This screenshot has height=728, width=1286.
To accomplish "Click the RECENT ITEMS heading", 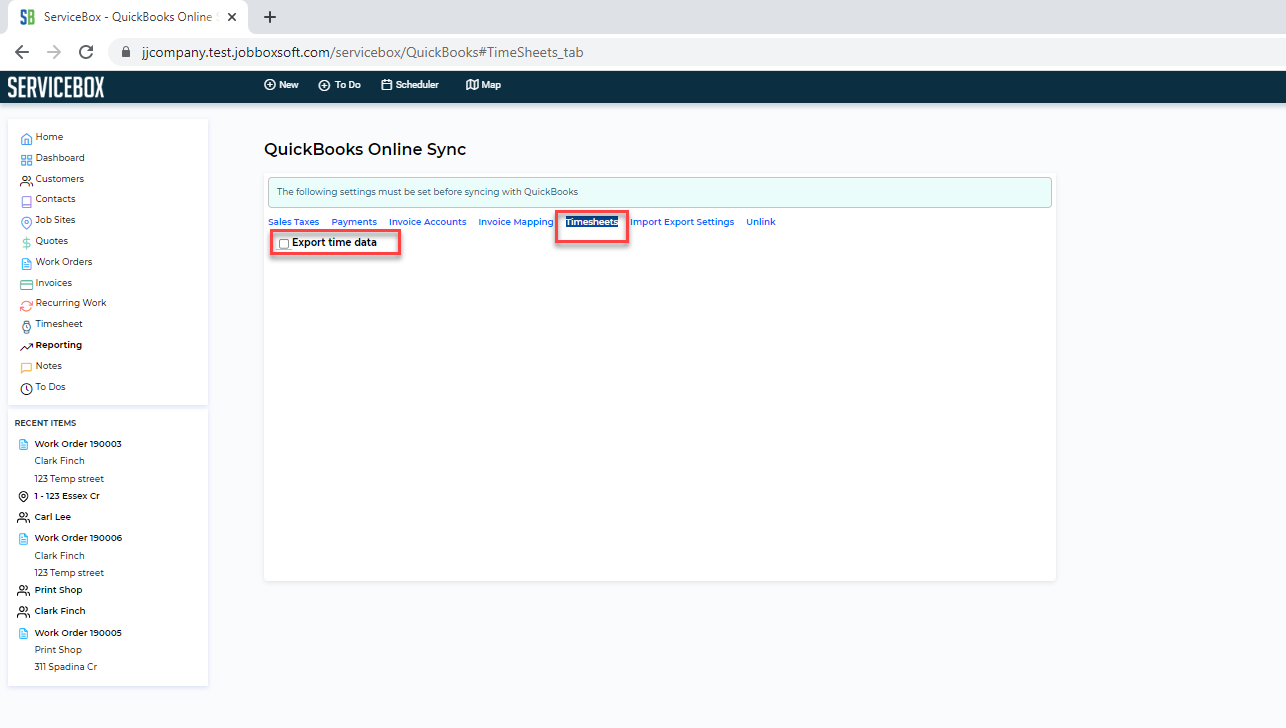I will [x=45, y=423].
